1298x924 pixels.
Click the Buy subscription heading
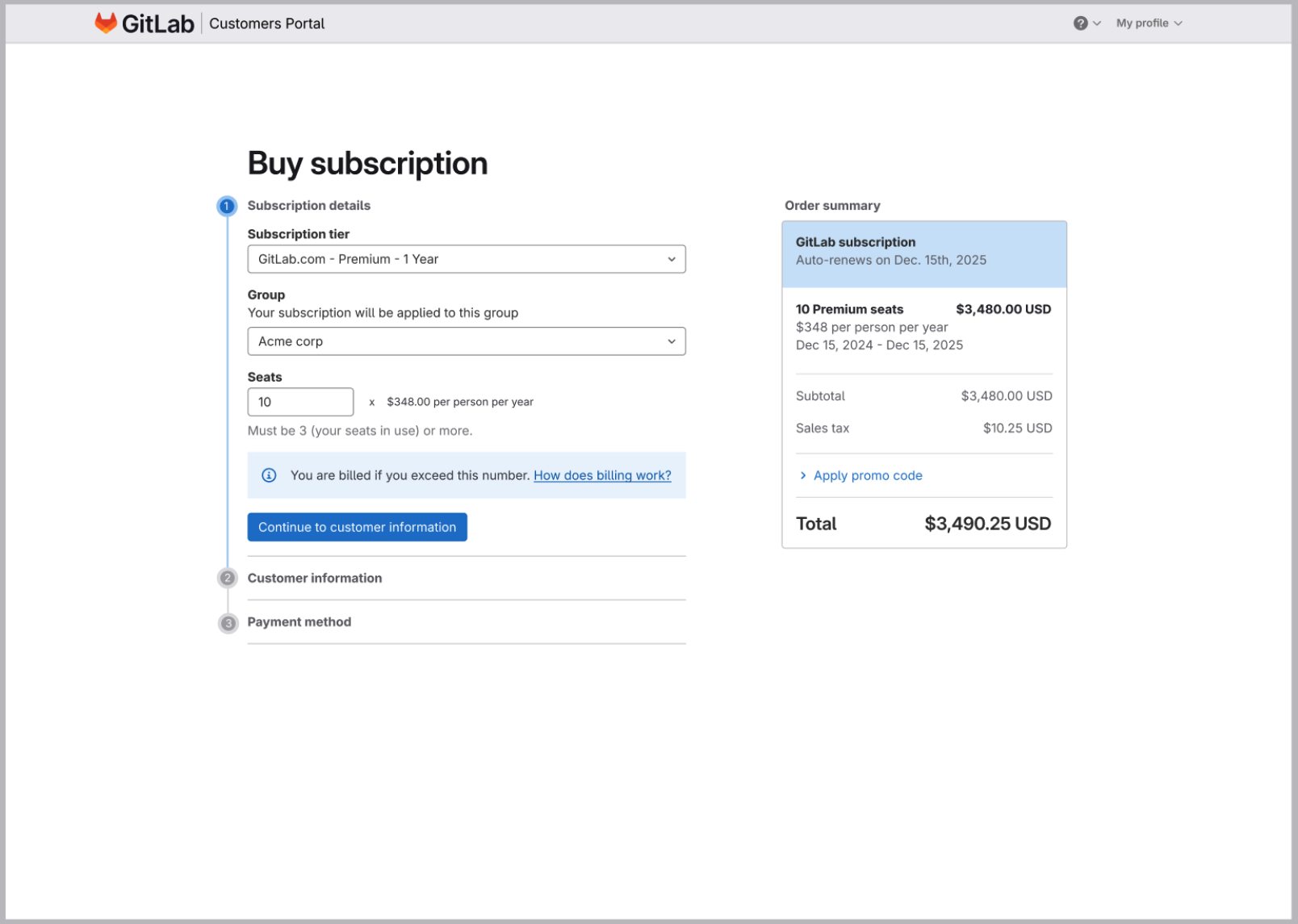point(367,163)
